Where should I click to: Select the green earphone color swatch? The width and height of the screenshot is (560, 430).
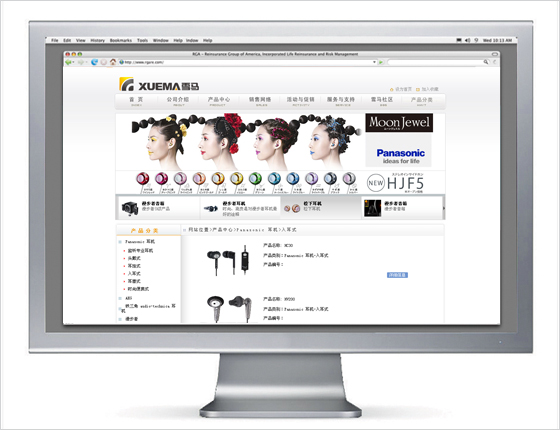tap(255, 178)
